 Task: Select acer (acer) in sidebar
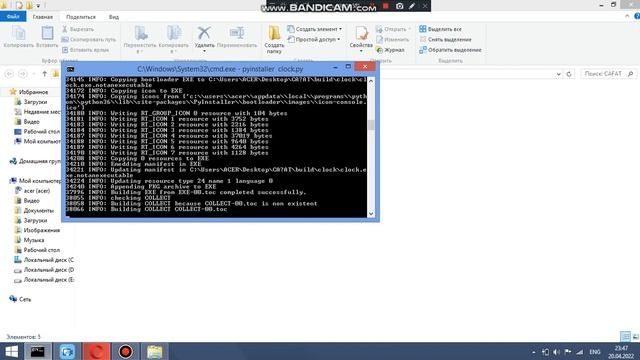click(x=37, y=191)
